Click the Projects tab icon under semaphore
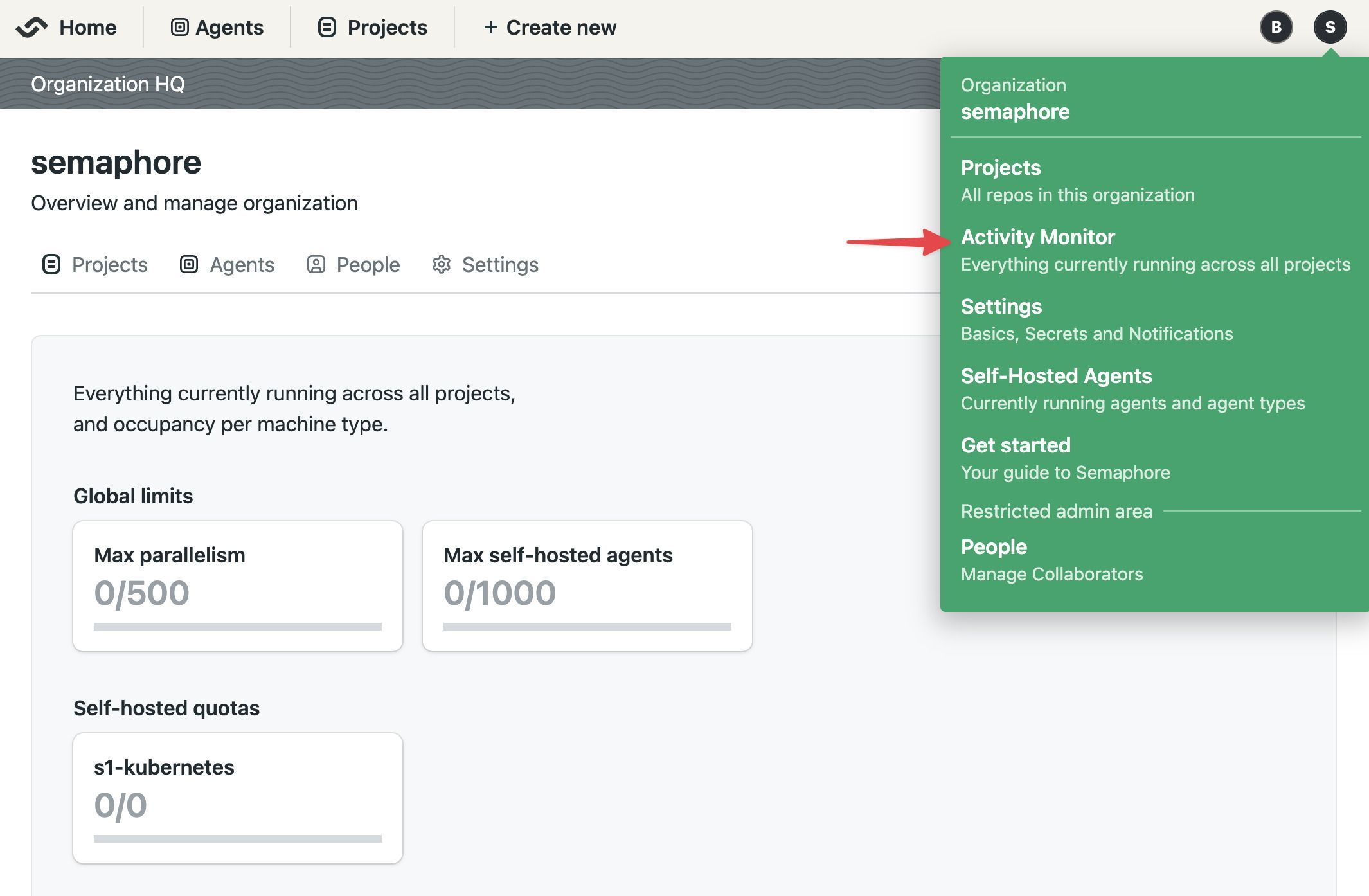The height and width of the screenshot is (896, 1369). [51, 264]
